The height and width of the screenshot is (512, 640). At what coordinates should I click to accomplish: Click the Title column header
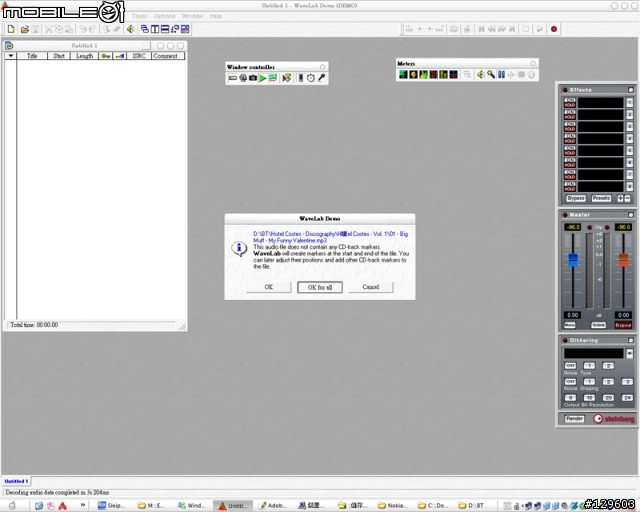pos(32,56)
